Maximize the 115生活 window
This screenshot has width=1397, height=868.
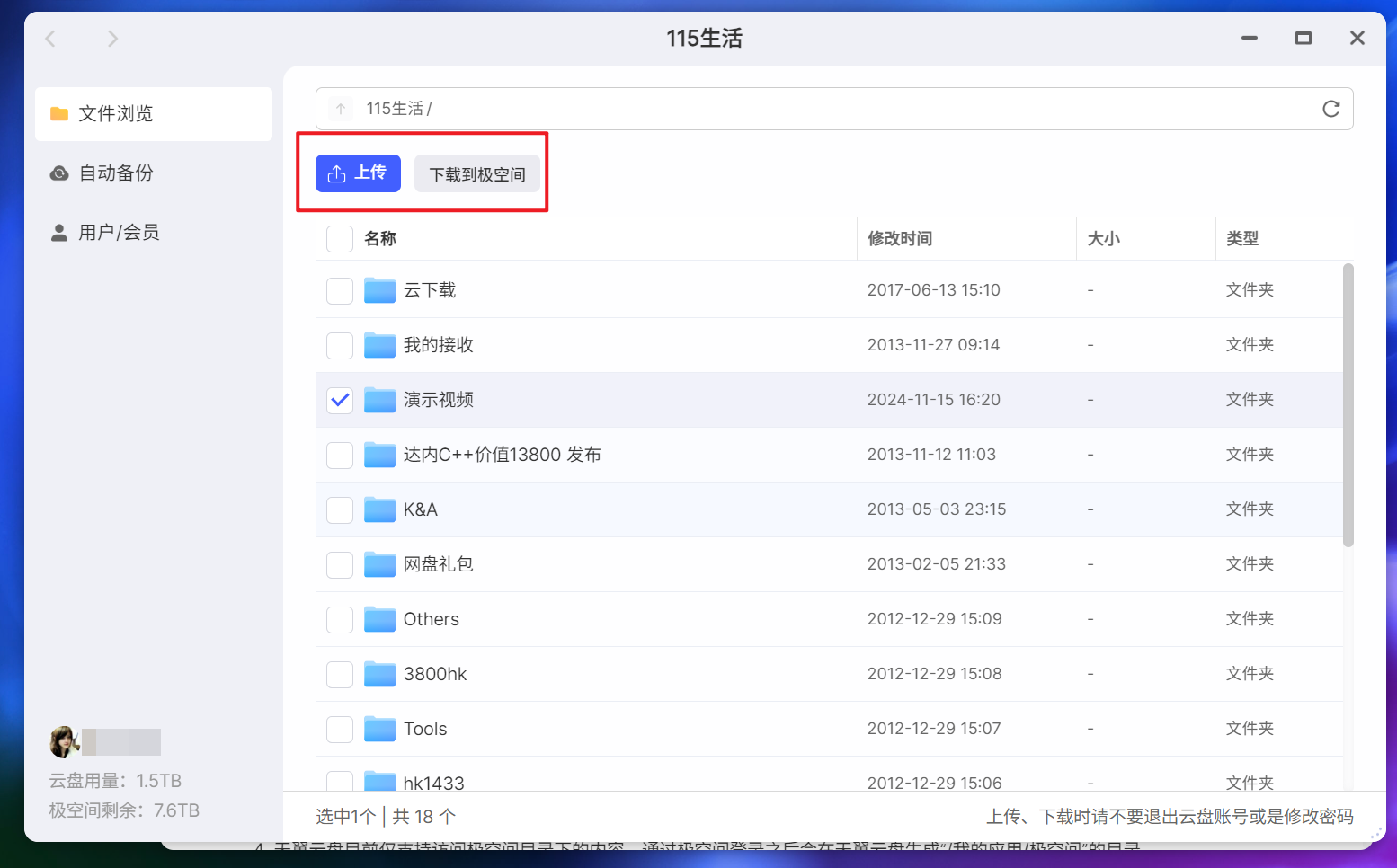click(1304, 38)
